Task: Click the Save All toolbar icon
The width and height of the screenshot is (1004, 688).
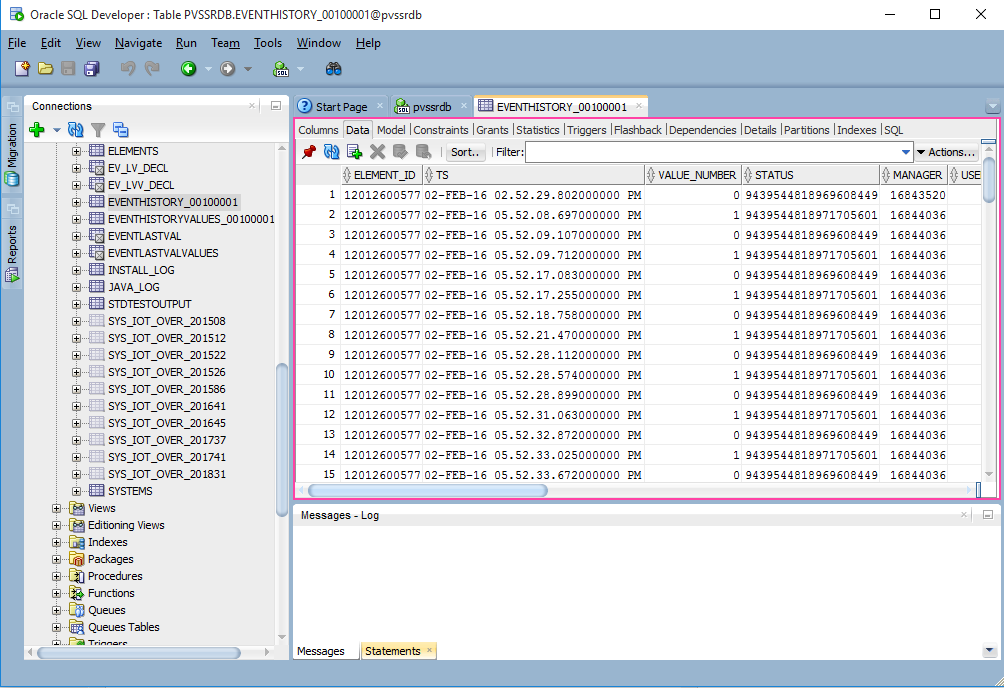Action: [92, 69]
